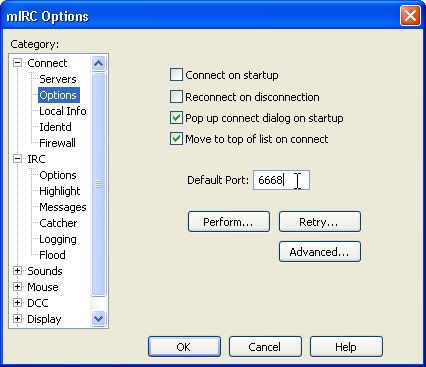Open Highlight settings
The width and height of the screenshot is (426, 367).
(x=60, y=191)
